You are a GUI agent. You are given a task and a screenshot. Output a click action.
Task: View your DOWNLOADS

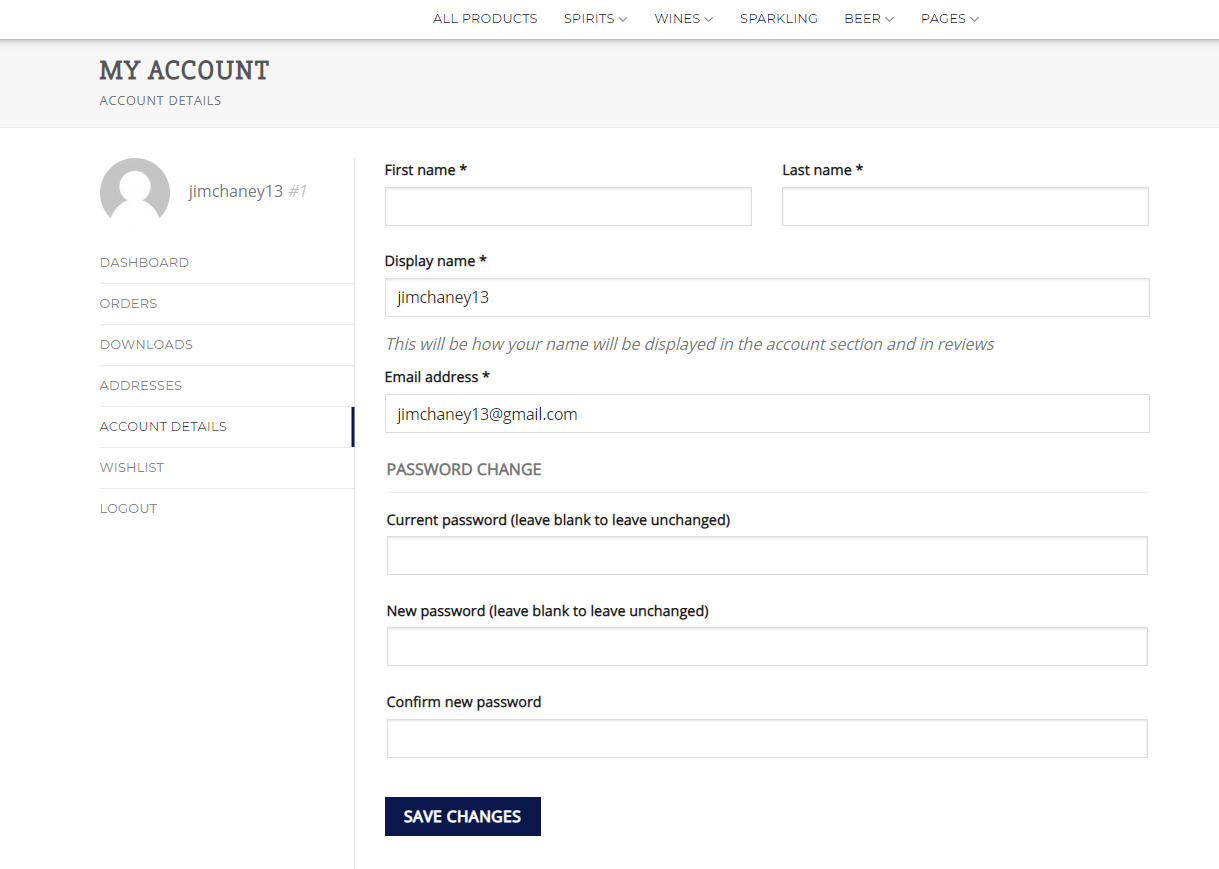tap(146, 344)
